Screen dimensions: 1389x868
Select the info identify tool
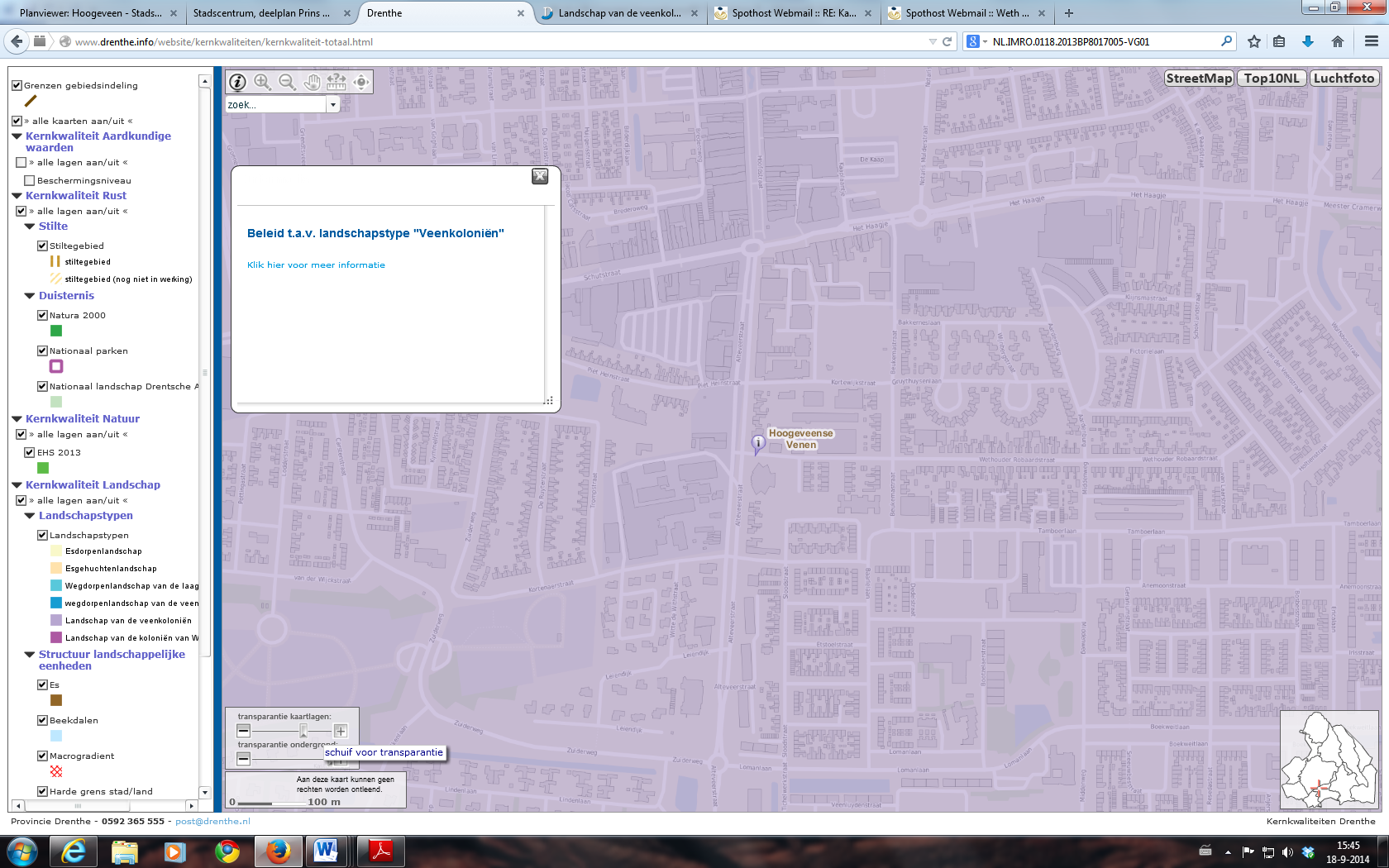pyautogui.click(x=237, y=82)
